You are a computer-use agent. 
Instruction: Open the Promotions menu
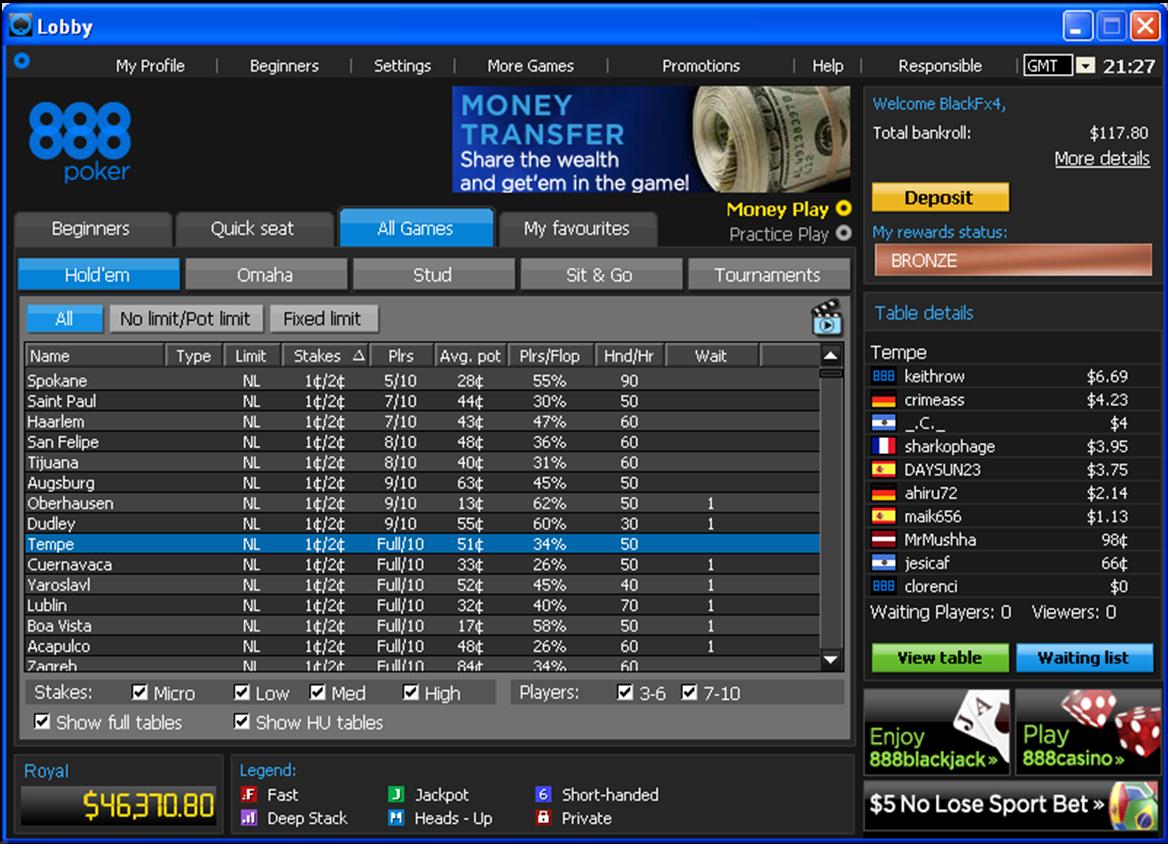coord(700,66)
